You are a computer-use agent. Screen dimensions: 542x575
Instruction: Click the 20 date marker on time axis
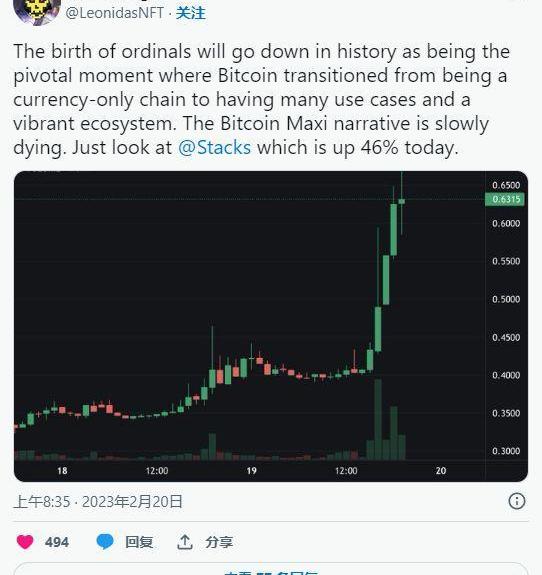click(441, 470)
